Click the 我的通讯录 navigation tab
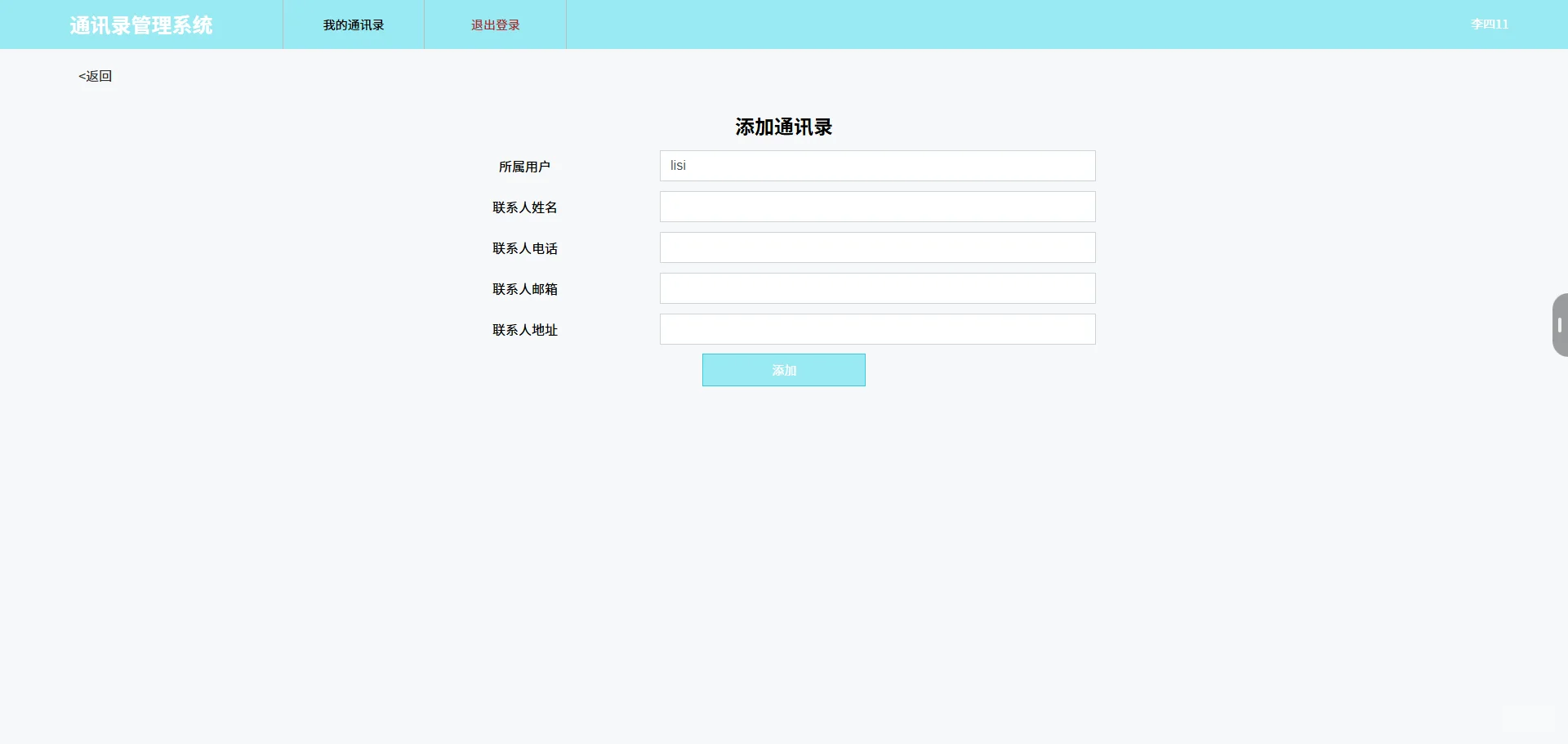 [353, 25]
